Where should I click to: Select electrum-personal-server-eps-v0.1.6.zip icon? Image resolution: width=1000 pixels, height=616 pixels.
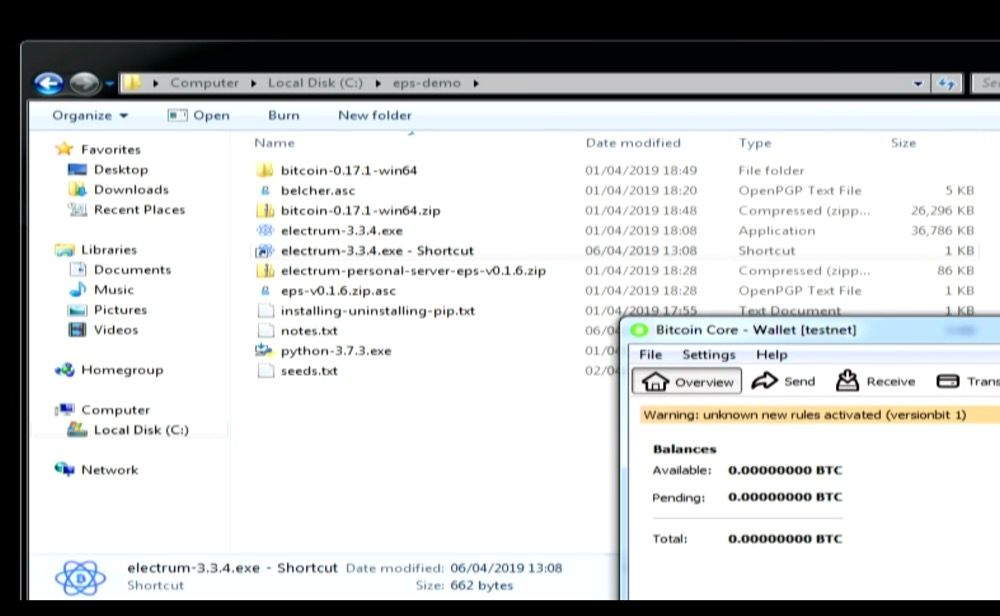265,270
